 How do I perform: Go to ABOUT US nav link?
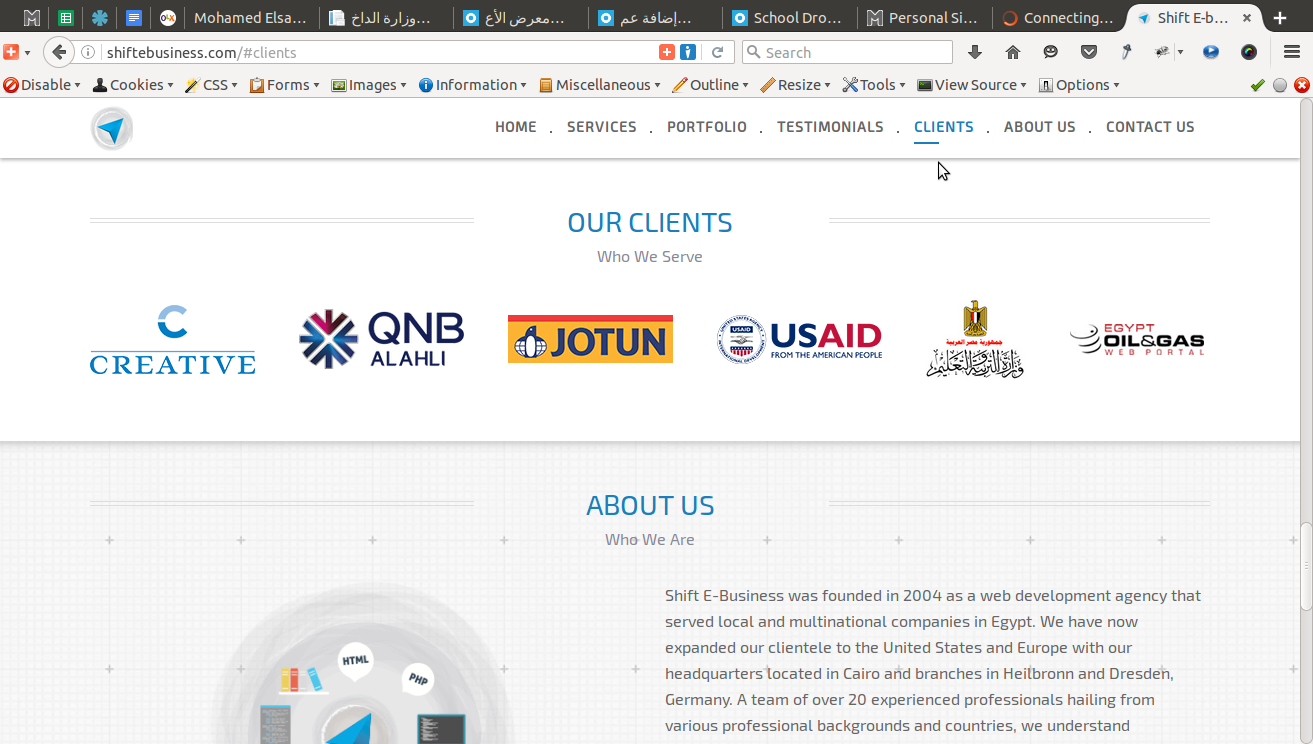pos(1040,127)
